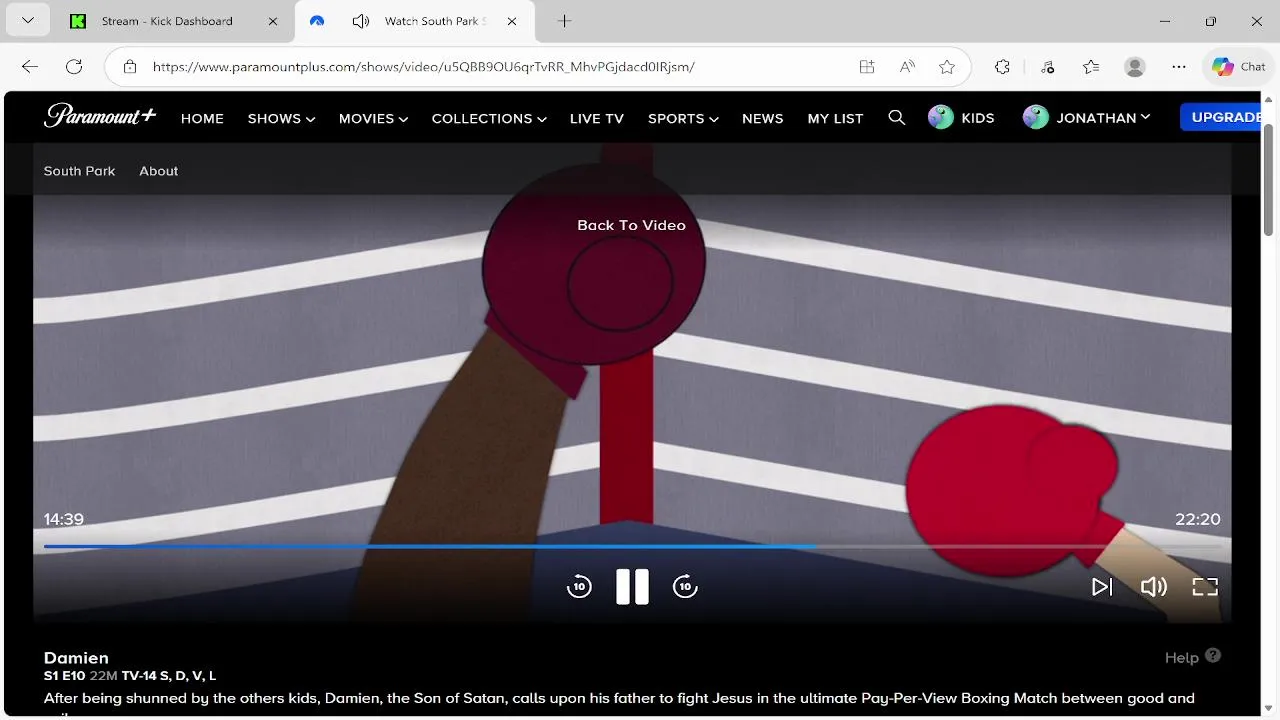Click total duration 22:20
The image size is (1280, 720).
pyautogui.click(x=1198, y=519)
